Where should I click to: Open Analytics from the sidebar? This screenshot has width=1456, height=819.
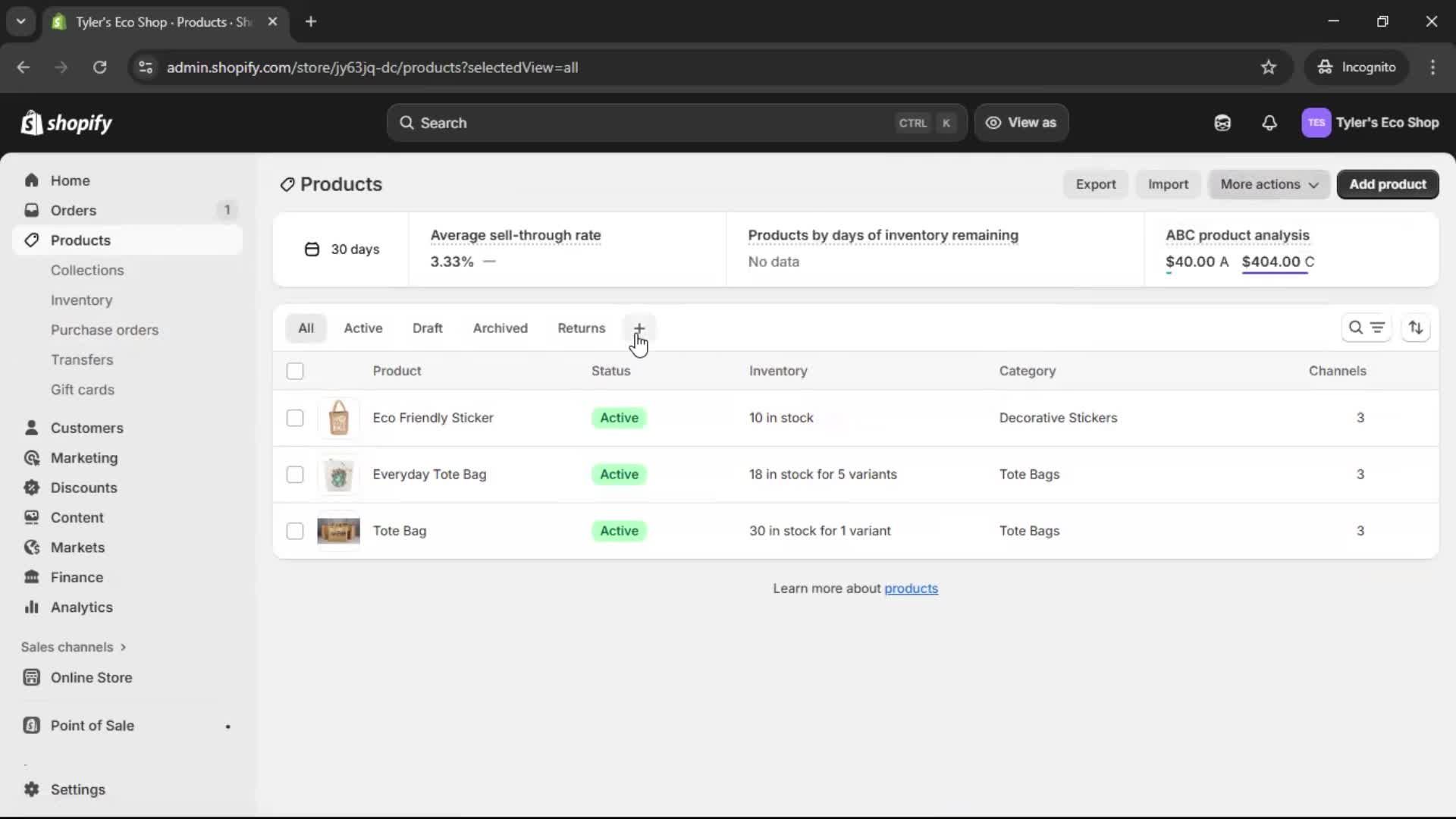81,607
